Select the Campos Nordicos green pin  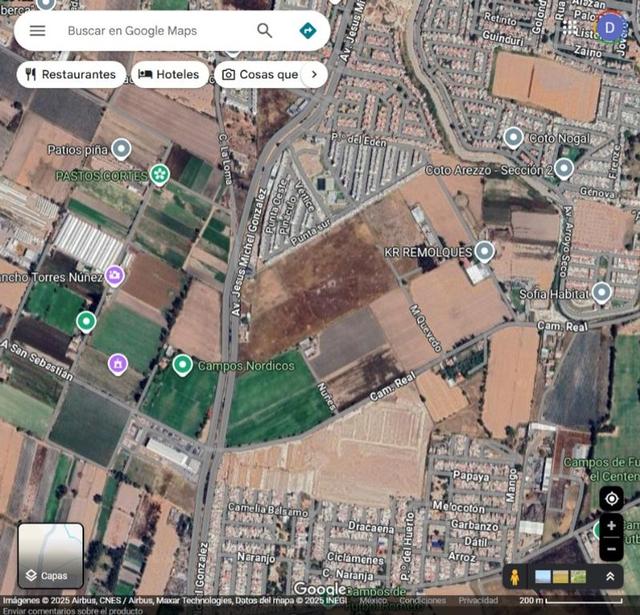pos(182,364)
